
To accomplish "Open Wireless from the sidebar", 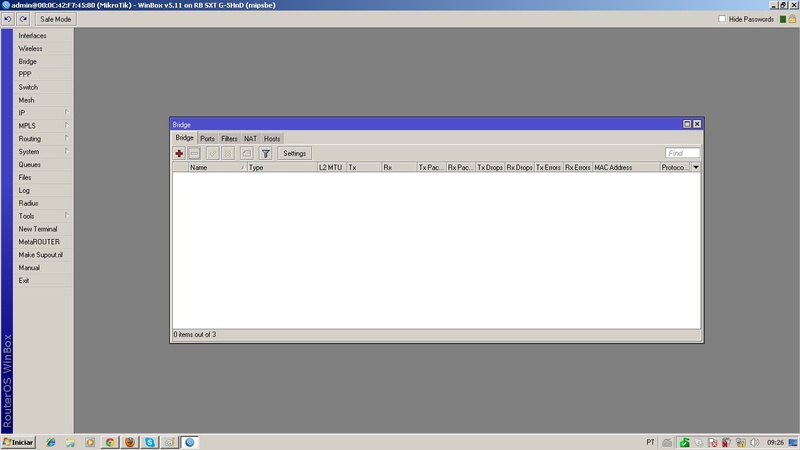I will (43, 48).
